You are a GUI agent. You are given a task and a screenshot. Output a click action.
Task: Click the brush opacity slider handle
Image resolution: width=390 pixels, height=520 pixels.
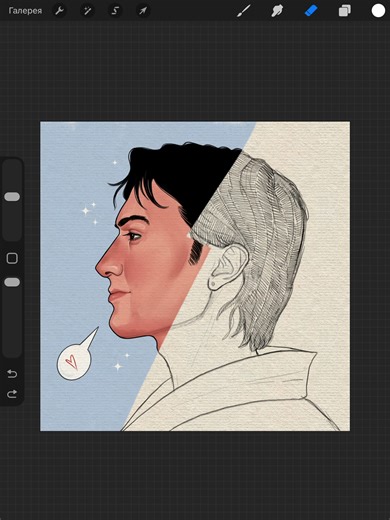tap(12, 282)
